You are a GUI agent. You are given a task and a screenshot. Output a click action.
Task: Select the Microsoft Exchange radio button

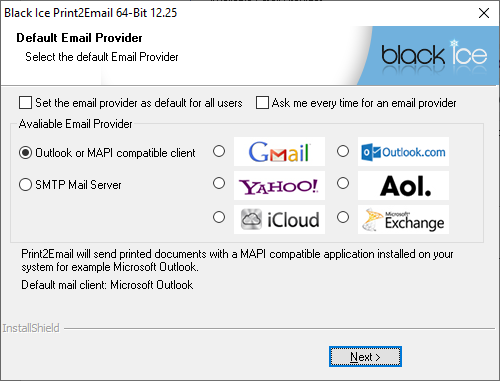[x=343, y=217]
